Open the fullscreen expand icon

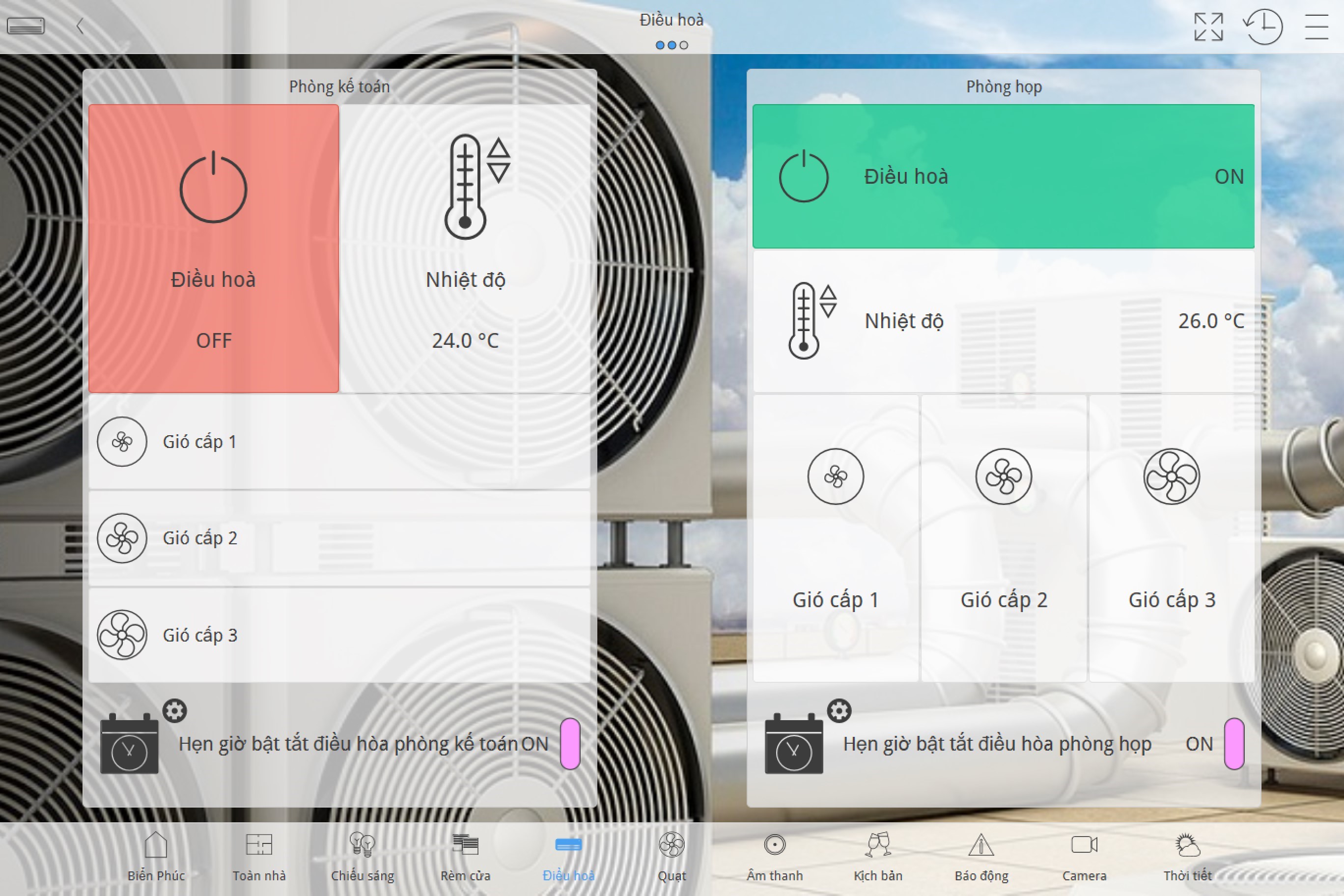[1208, 27]
